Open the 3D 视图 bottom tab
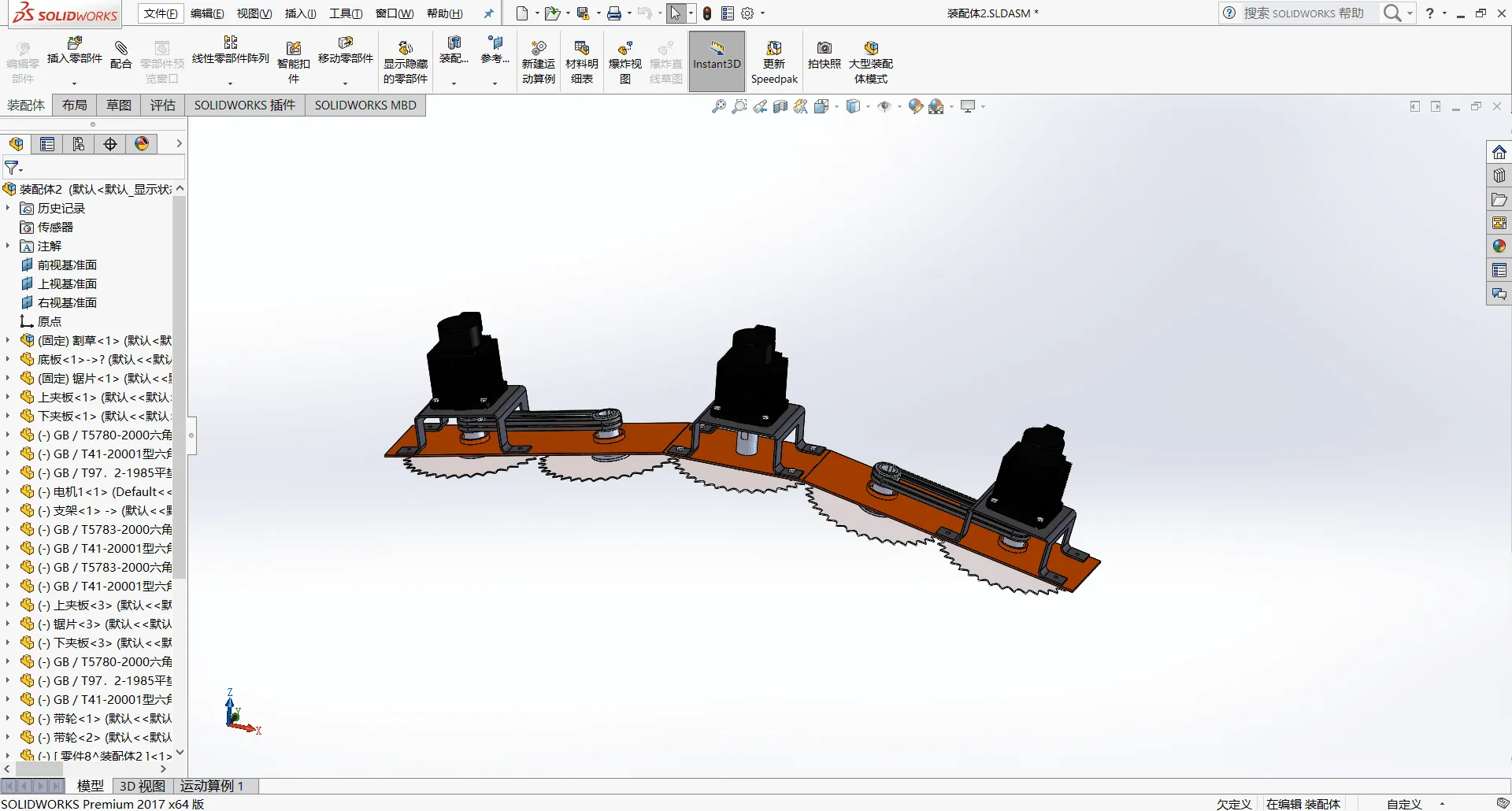 [x=143, y=786]
